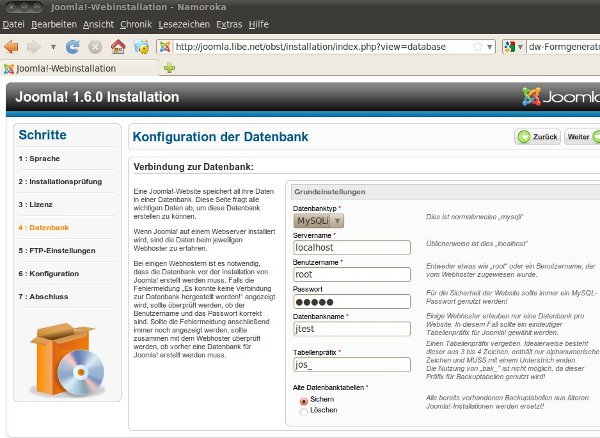Viewport: 600px width, 438px height.
Task: Open a new tab with the plus icon
Action: (x=169, y=68)
